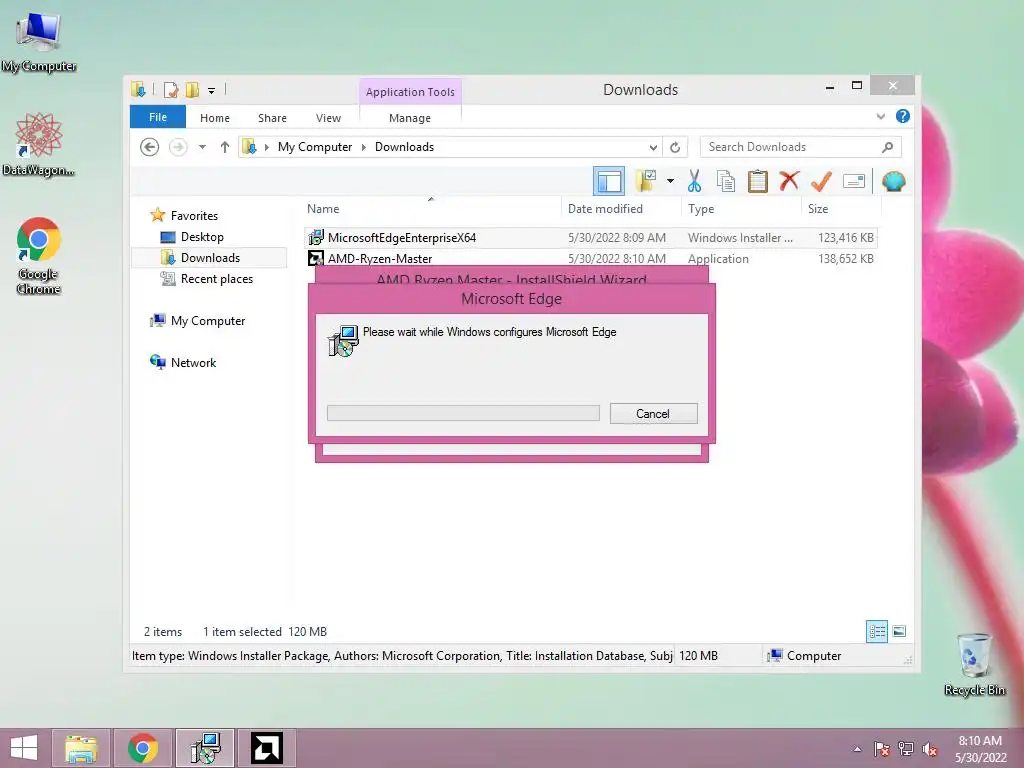
Task: Click the blue shell icon in toolbar
Action: [893, 181]
